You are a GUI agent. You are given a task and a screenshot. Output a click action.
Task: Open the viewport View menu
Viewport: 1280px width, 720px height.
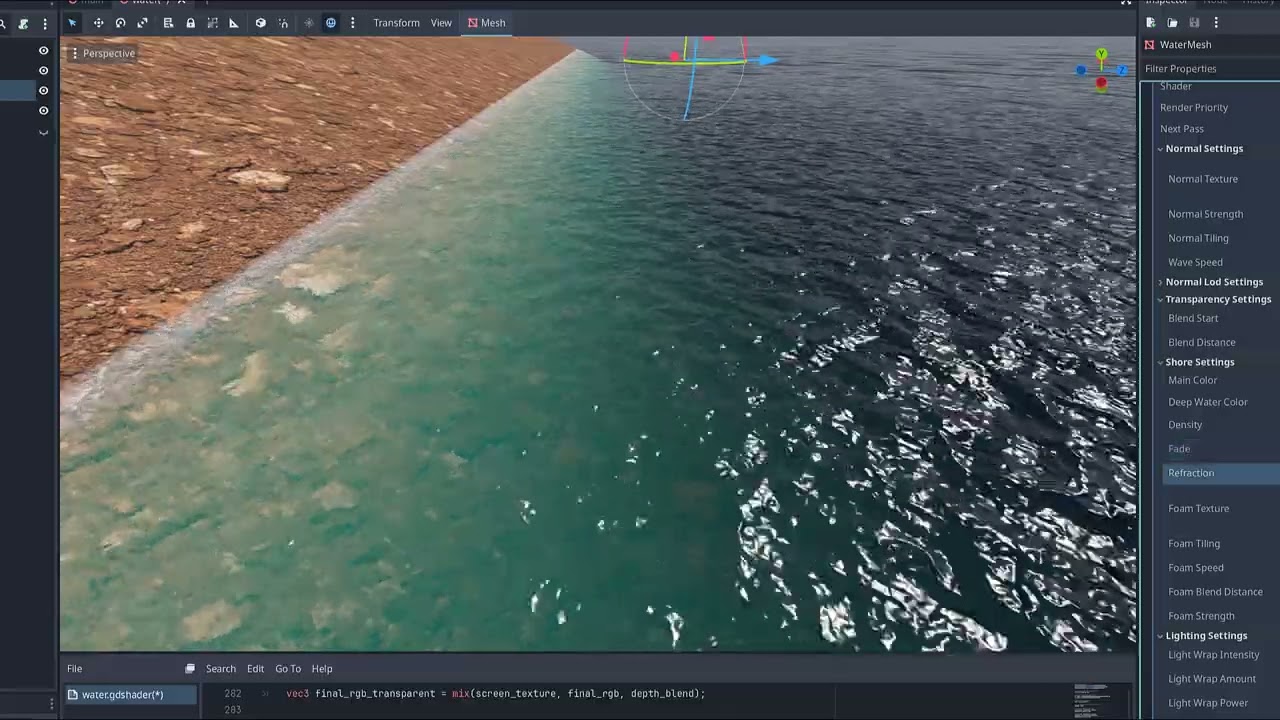441,22
